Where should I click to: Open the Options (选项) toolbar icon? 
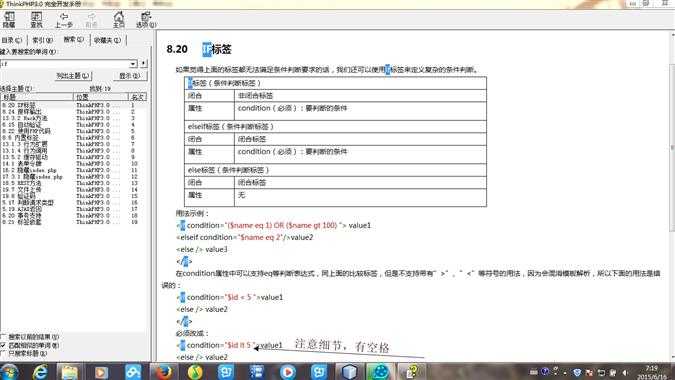(146, 20)
